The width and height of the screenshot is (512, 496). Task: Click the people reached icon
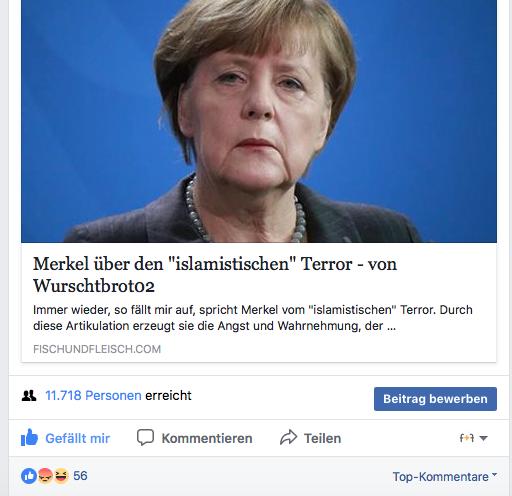(29, 396)
